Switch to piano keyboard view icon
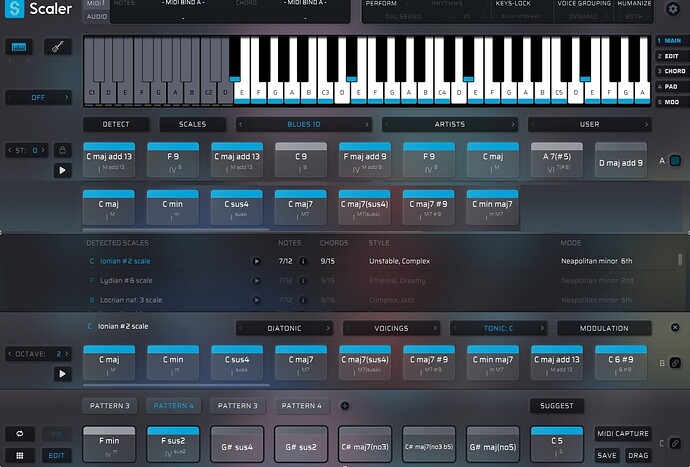The width and height of the screenshot is (690, 467). 18,47
